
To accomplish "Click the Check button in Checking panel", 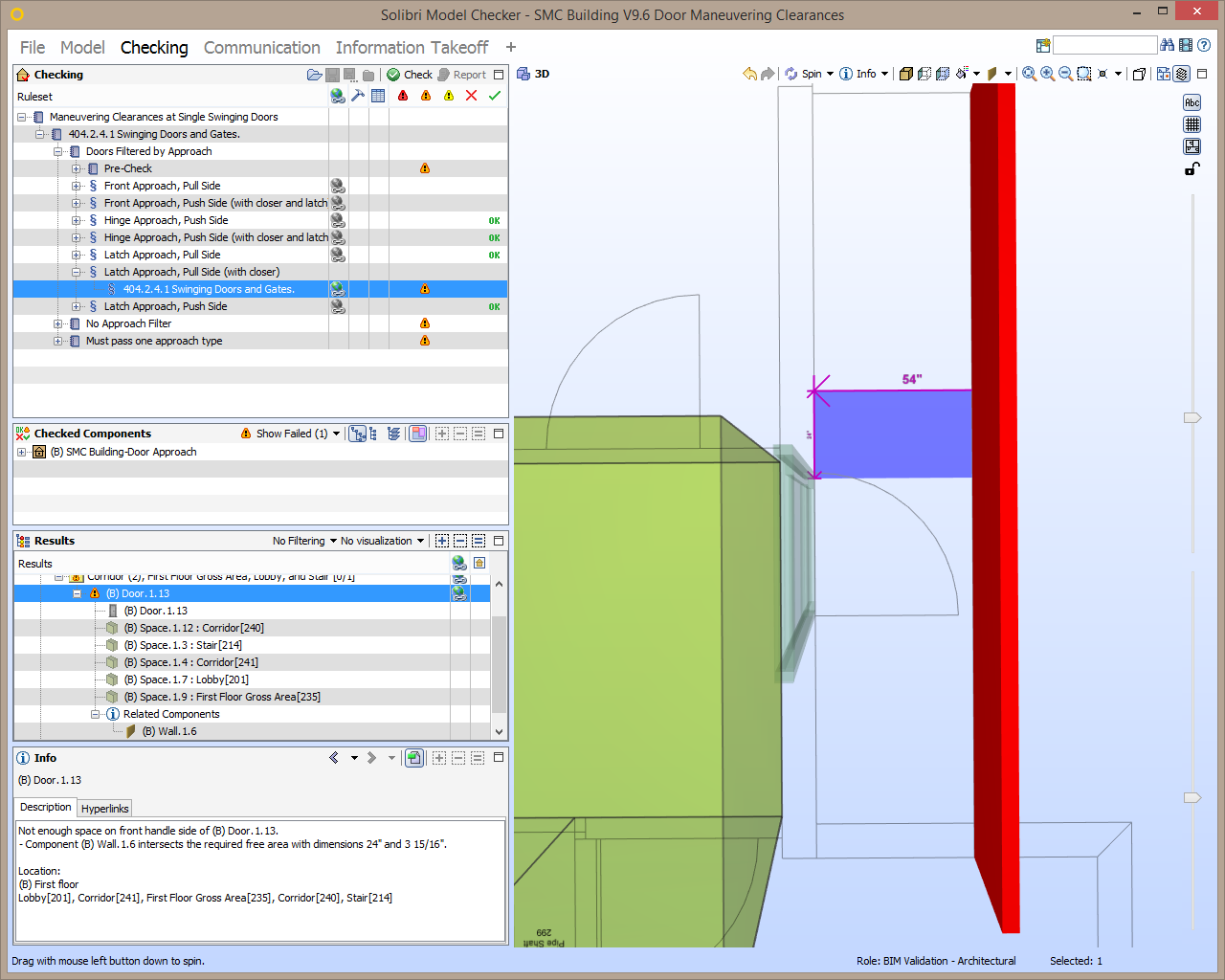I will (x=410, y=75).
